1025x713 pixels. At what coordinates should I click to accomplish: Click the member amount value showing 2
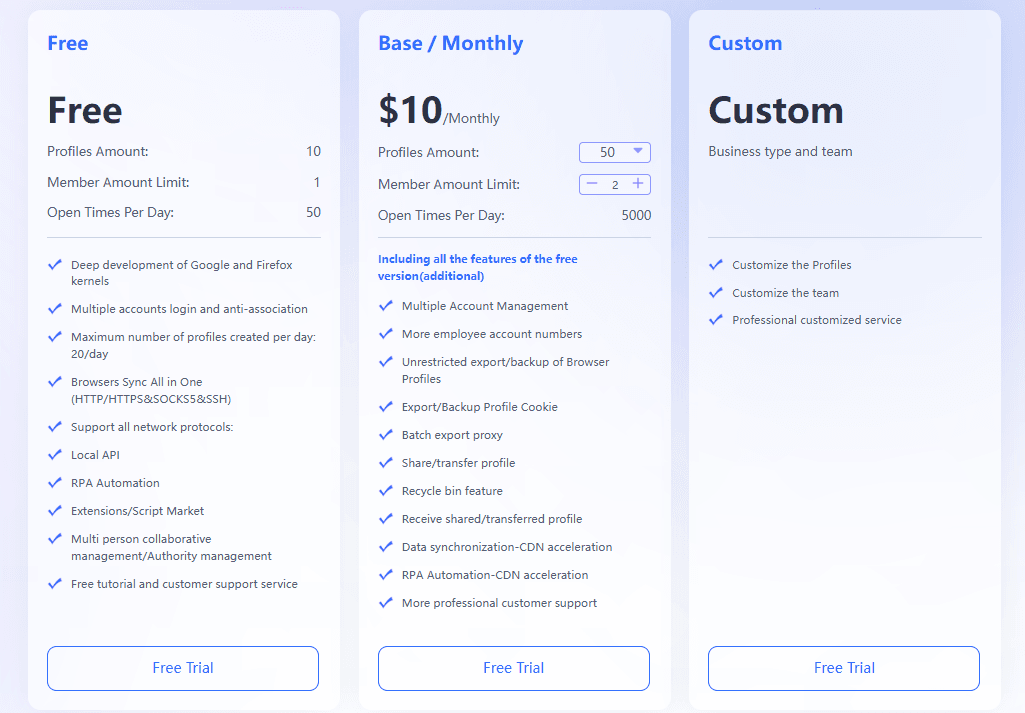click(614, 184)
